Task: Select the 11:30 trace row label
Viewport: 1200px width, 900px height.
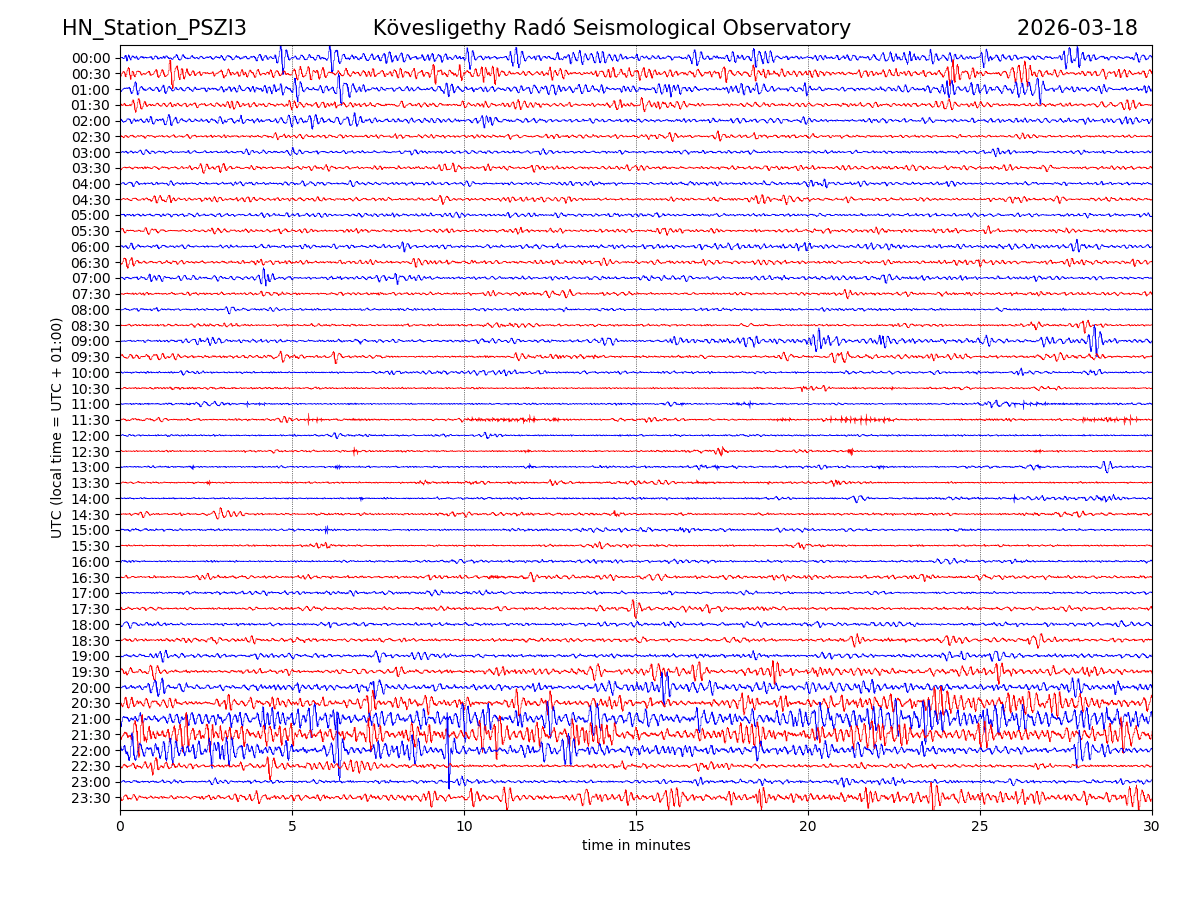Action: pyautogui.click(x=91, y=420)
